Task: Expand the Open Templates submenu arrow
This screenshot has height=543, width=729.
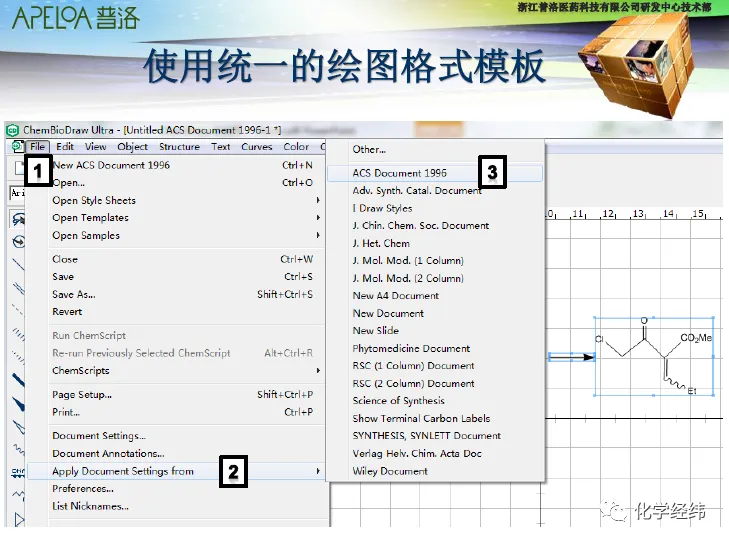Action: pyautogui.click(x=318, y=218)
